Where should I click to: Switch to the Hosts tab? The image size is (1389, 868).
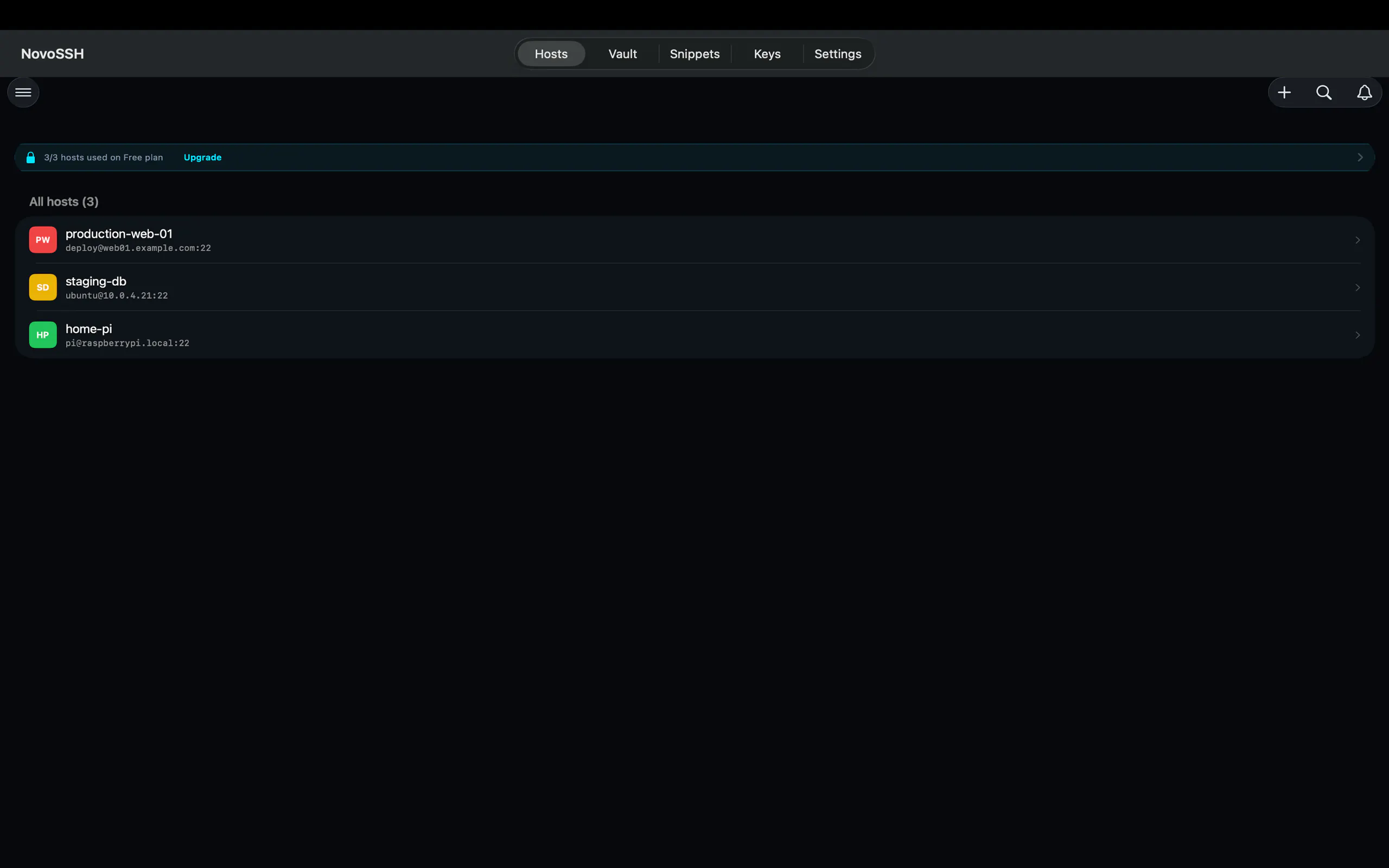[x=551, y=54]
